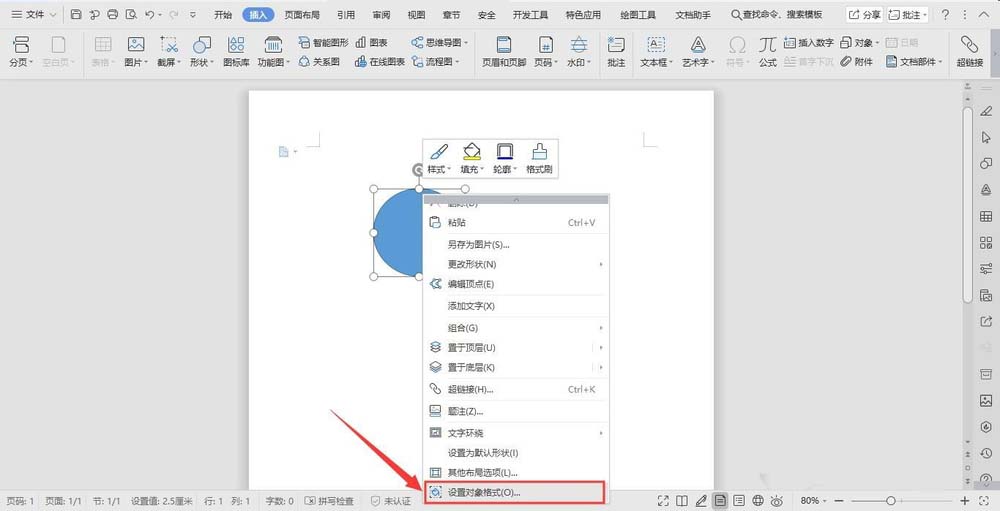Screen dimensions: 1000x511
Task: Open the 图片 insert picture tool
Action: pos(135,51)
